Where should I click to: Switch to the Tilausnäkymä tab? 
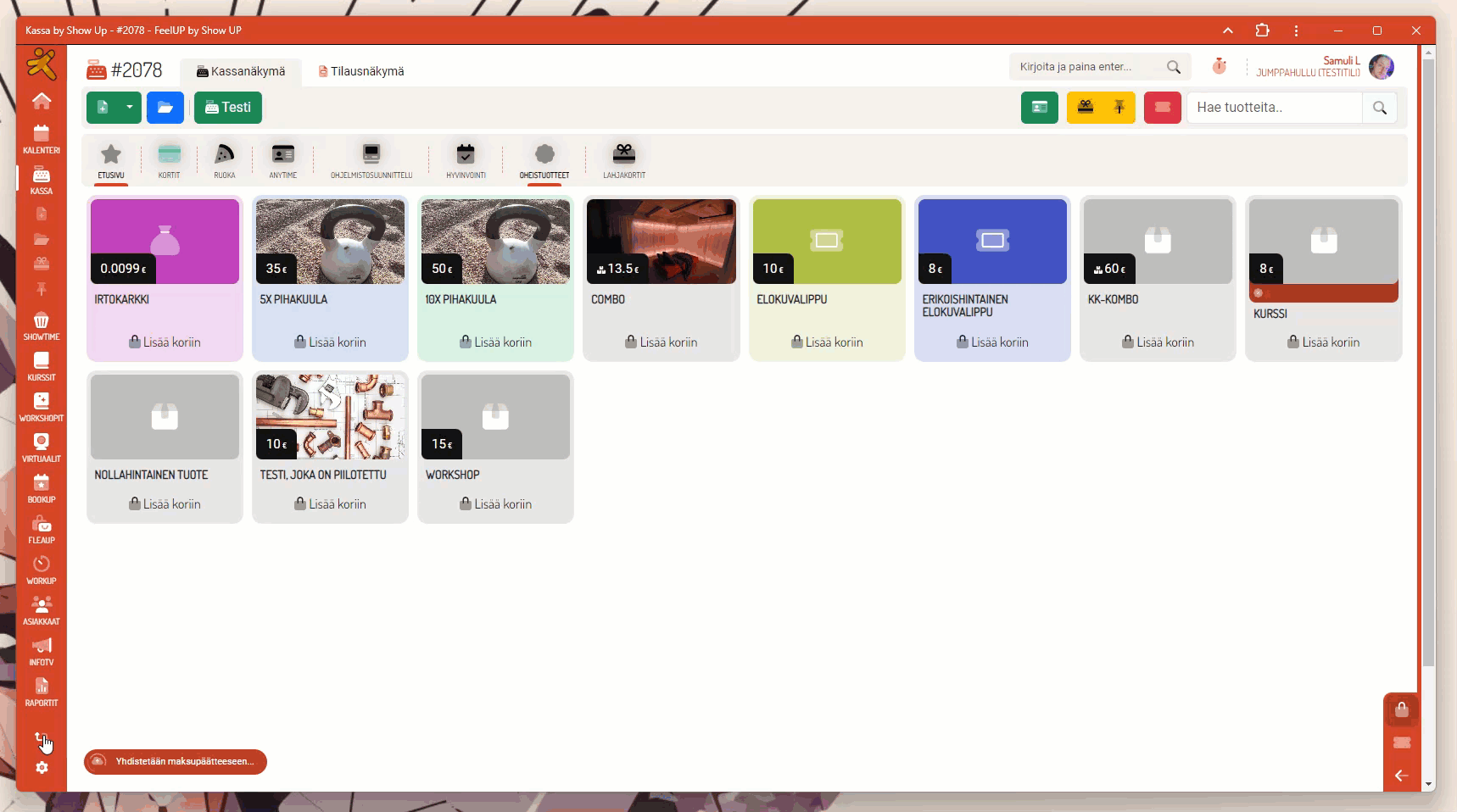pos(361,71)
